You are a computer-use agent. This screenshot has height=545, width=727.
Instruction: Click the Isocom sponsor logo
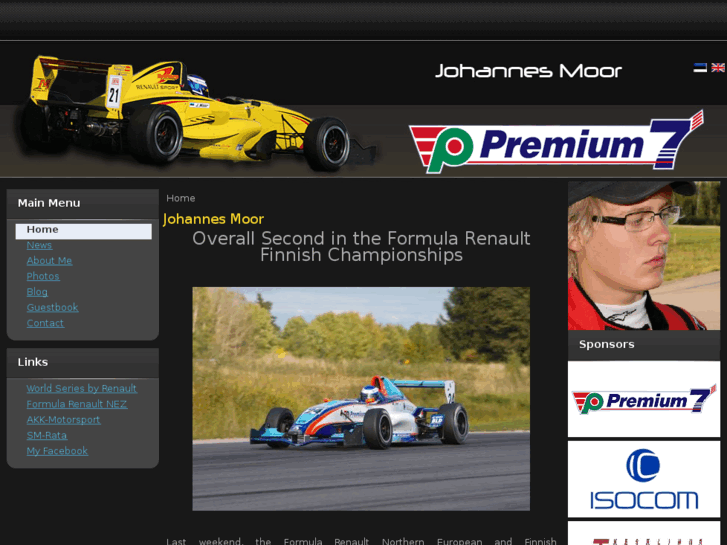click(x=644, y=479)
